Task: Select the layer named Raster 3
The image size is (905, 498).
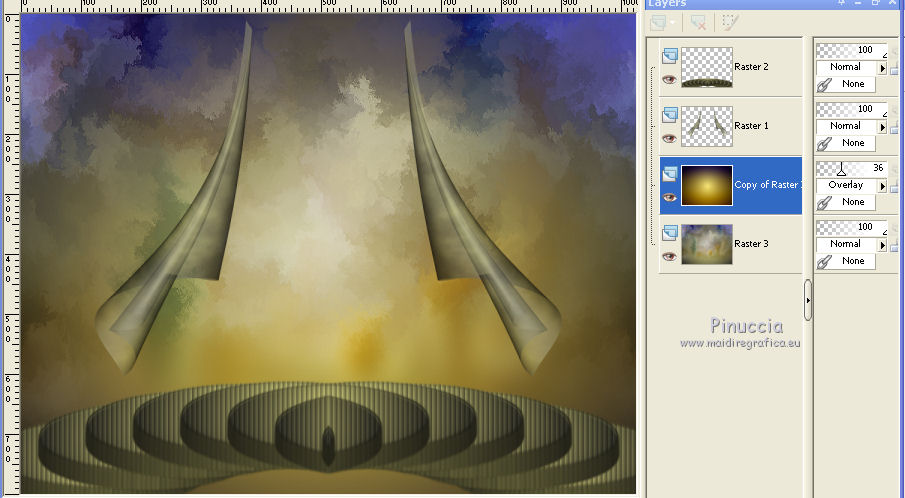Action: pos(751,244)
